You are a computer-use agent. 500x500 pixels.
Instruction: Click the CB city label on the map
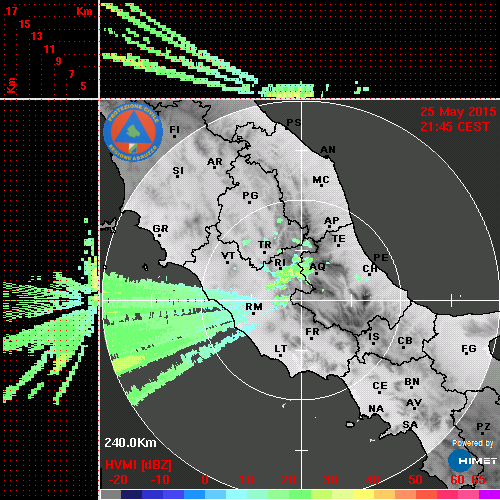tap(405, 341)
